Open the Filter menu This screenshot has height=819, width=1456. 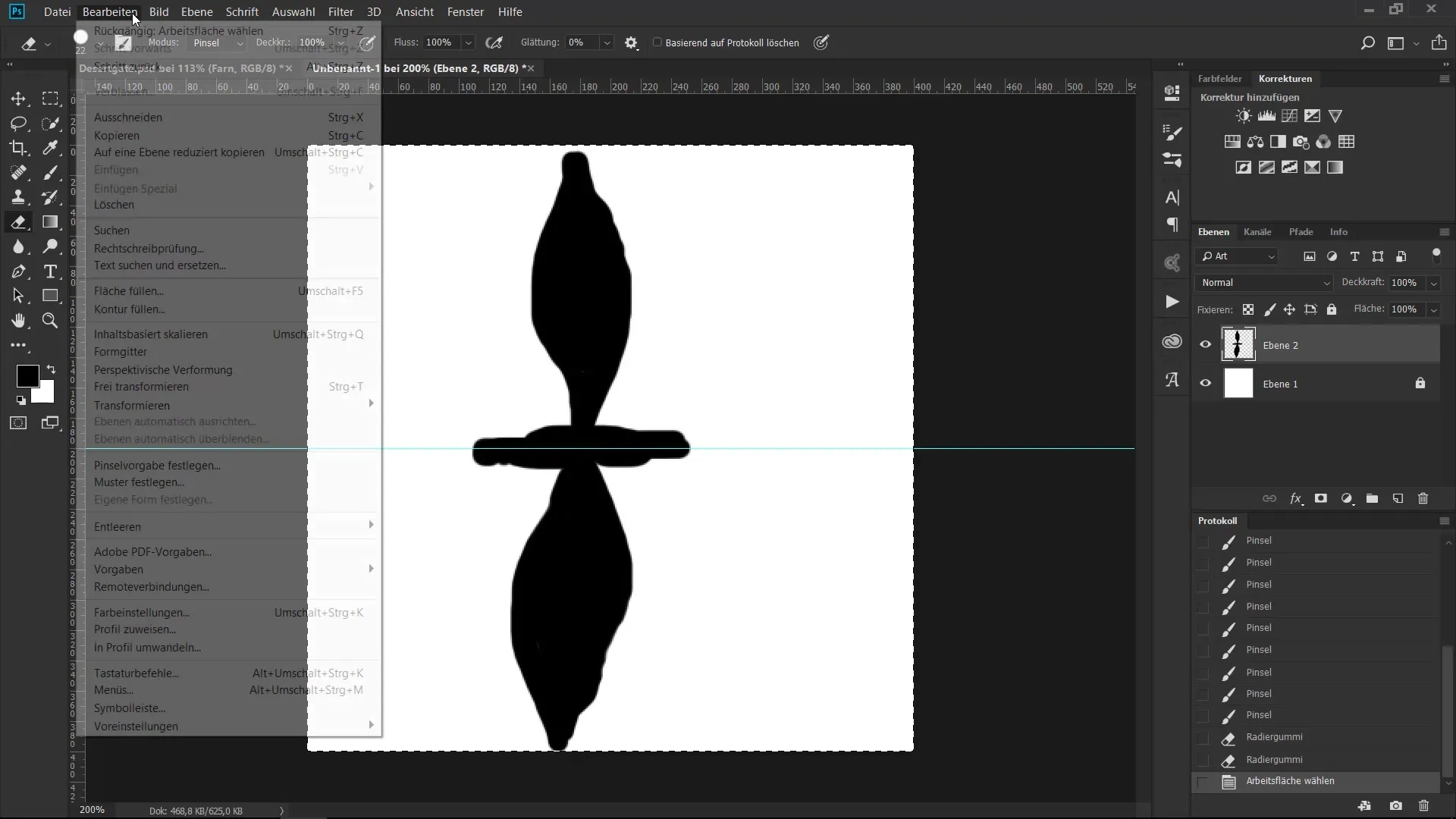point(340,12)
